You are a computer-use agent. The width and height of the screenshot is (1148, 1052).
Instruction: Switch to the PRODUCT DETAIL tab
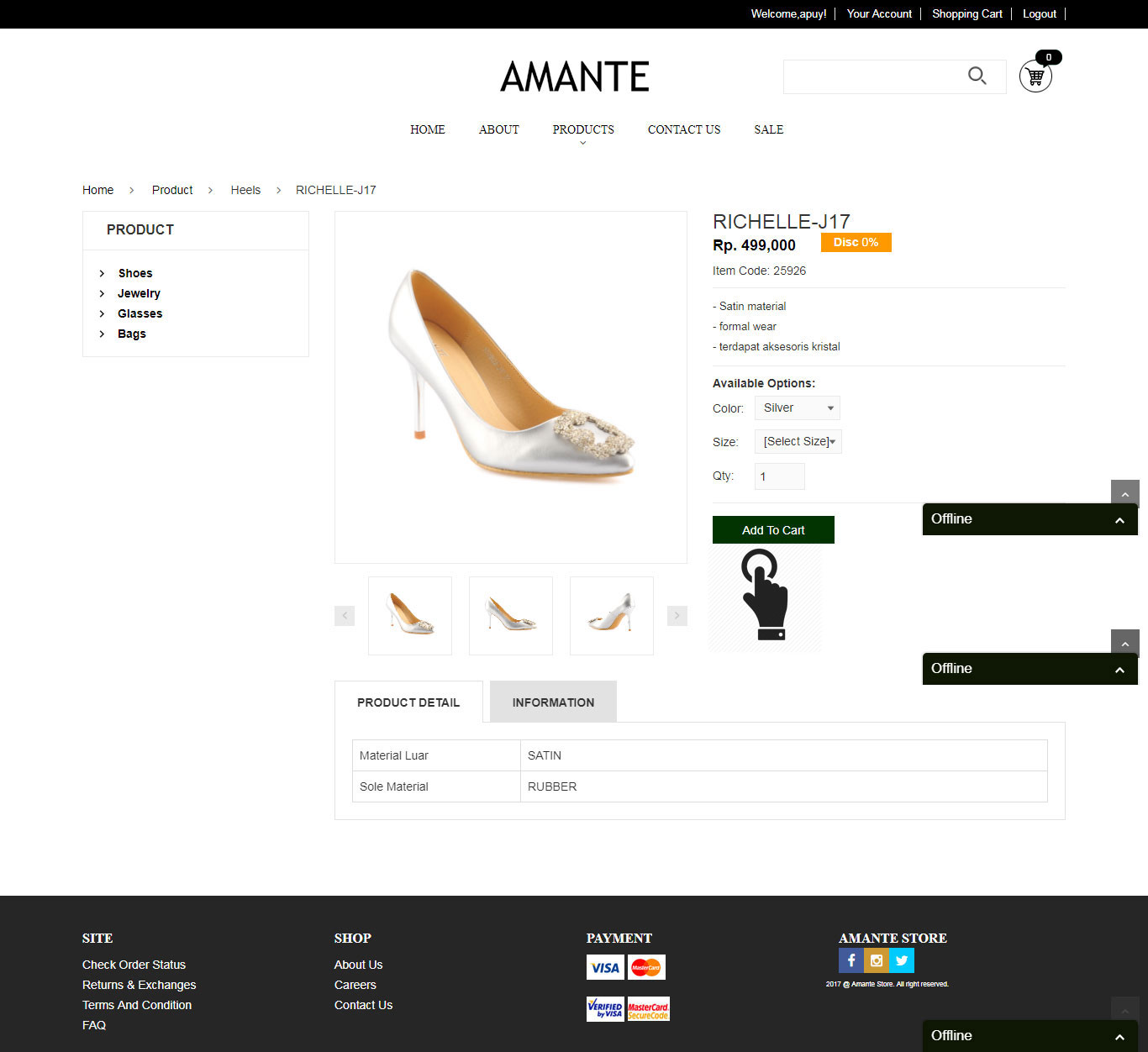click(408, 702)
